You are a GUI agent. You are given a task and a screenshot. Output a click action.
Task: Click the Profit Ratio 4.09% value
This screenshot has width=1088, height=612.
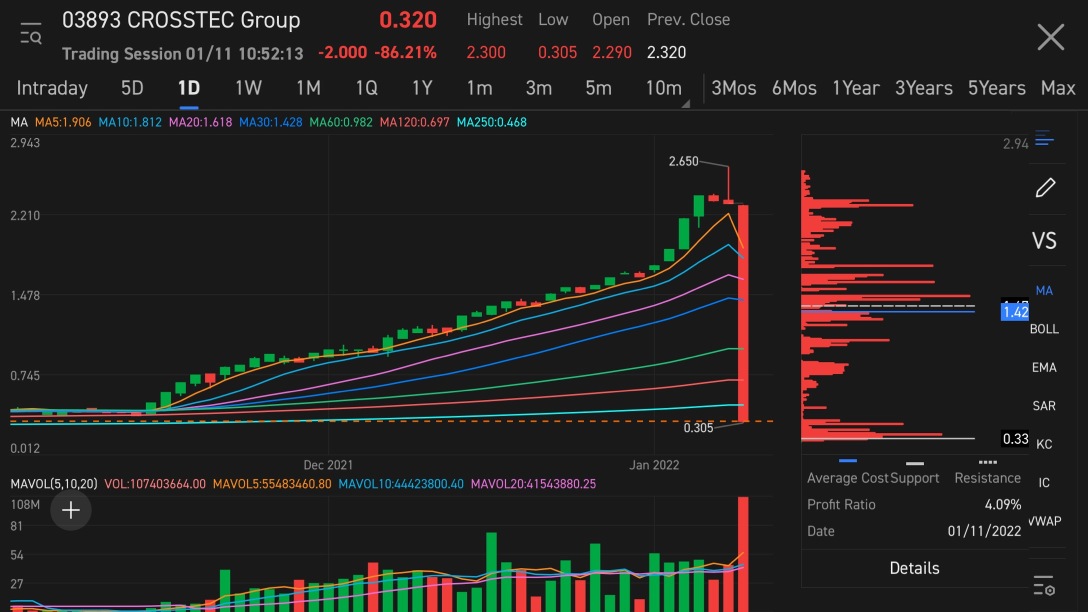pyautogui.click(x=1003, y=504)
